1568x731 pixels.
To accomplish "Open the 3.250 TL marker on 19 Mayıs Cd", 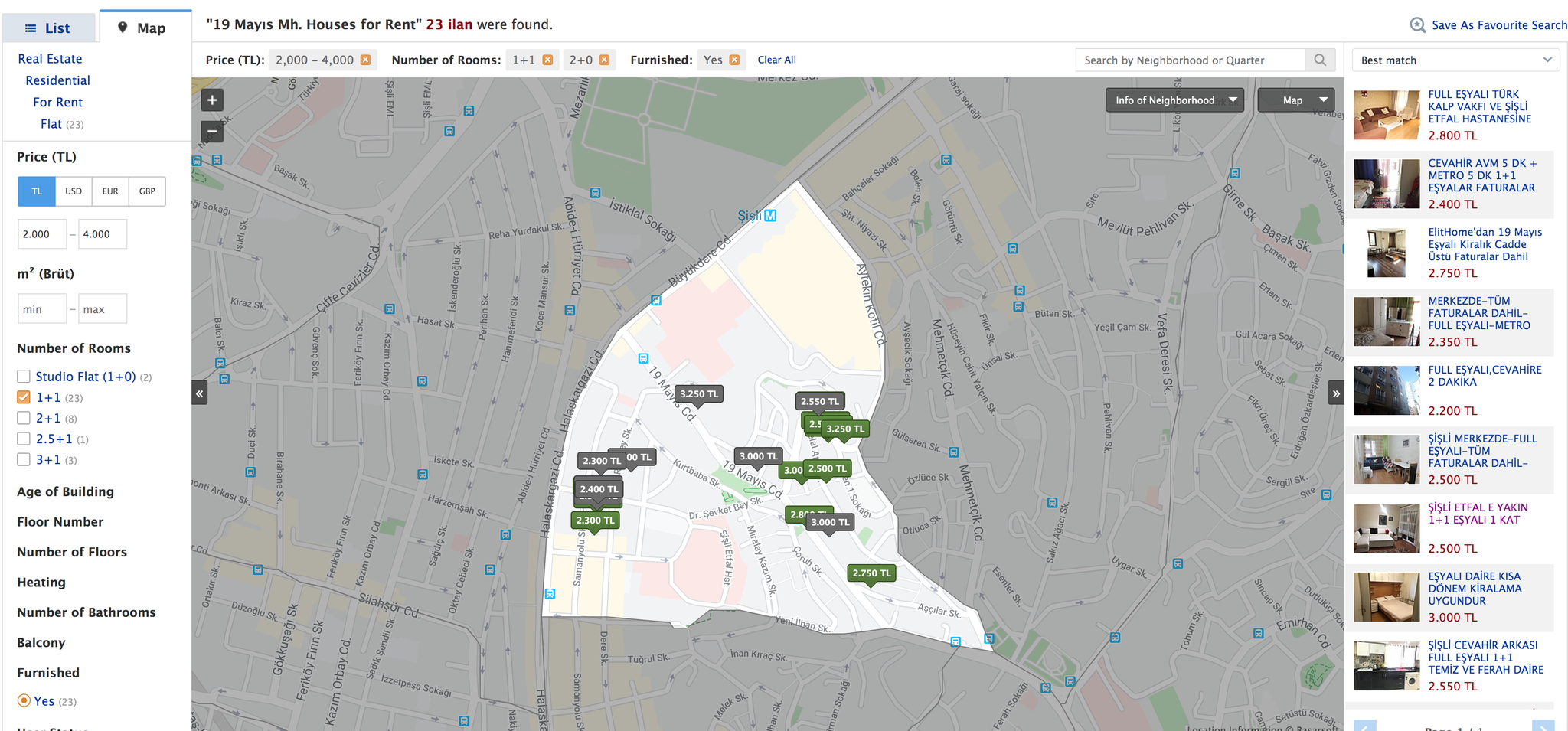I will pos(699,395).
